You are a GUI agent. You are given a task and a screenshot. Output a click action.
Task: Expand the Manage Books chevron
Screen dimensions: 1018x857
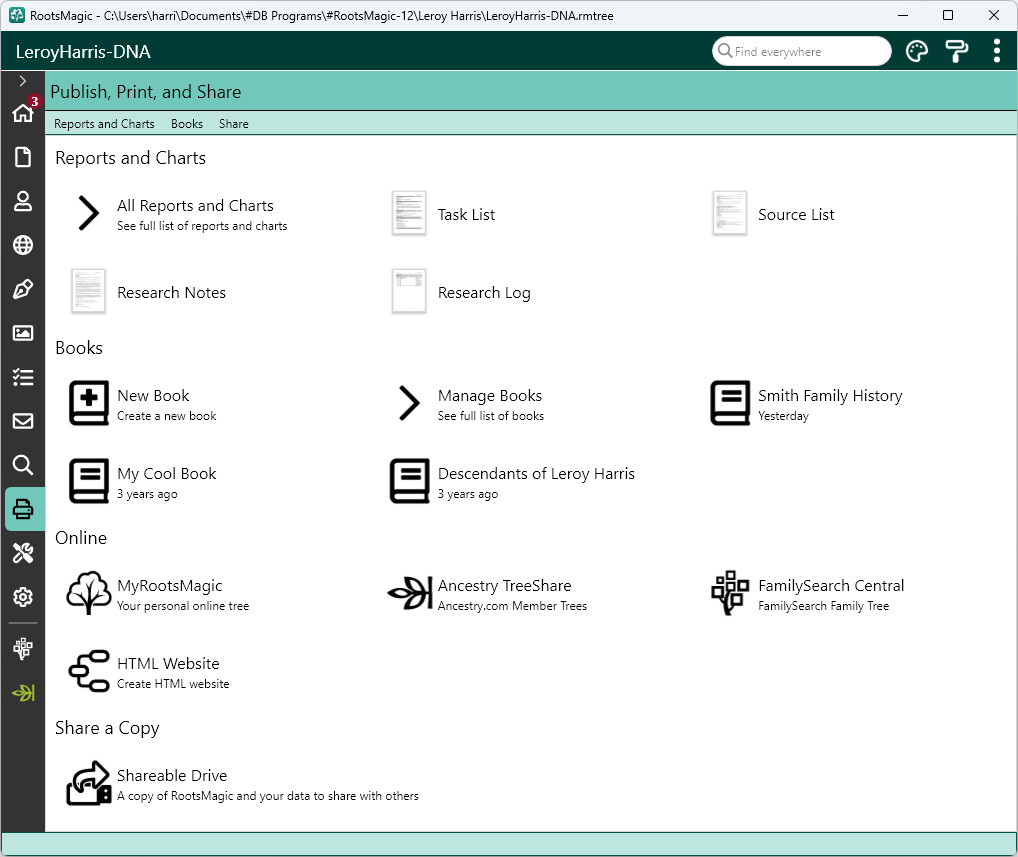[x=409, y=403]
